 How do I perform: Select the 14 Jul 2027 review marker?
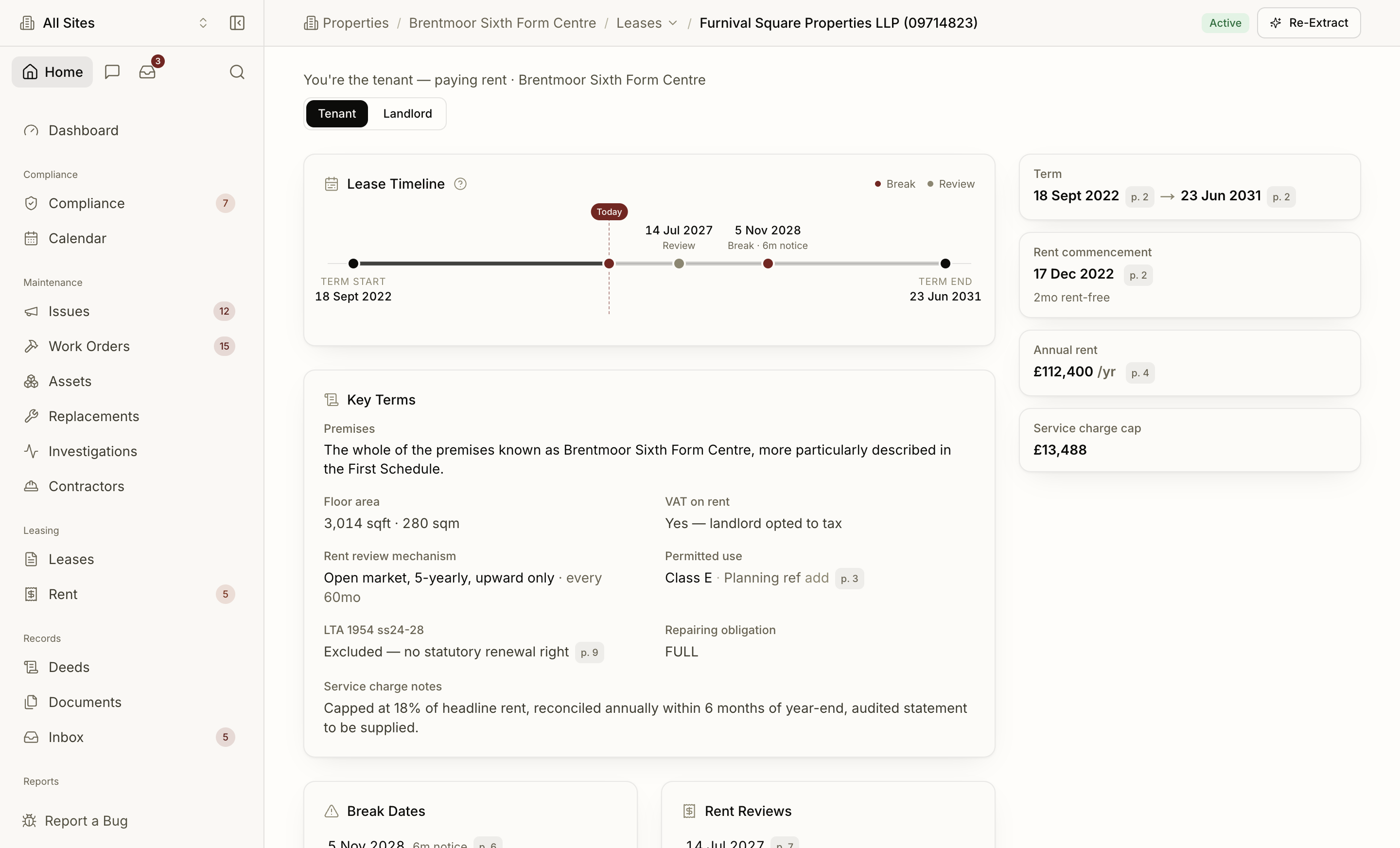(x=679, y=263)
